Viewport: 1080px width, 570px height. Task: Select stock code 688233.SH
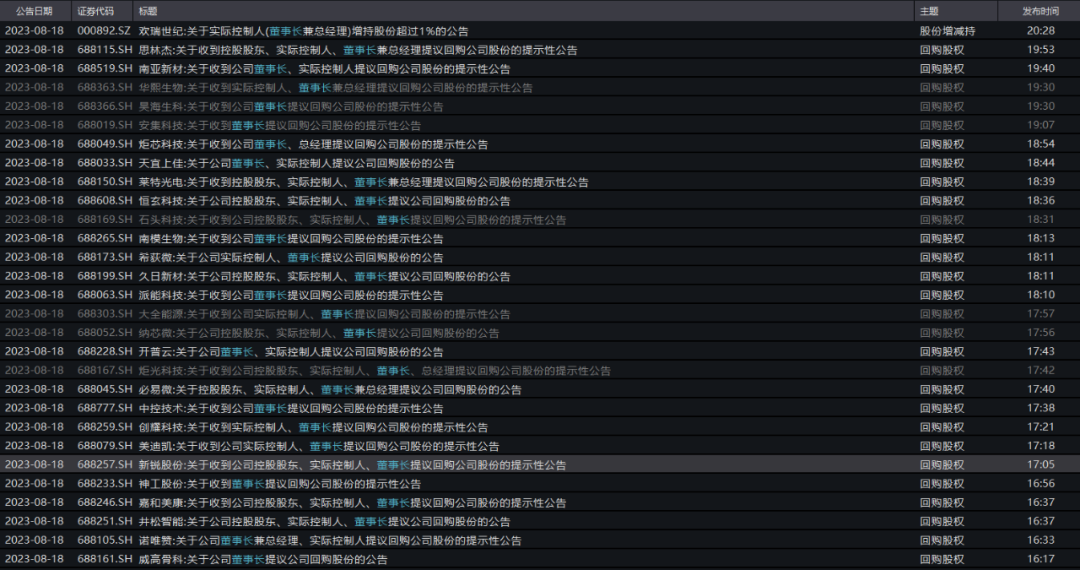(x=105, y=484)
